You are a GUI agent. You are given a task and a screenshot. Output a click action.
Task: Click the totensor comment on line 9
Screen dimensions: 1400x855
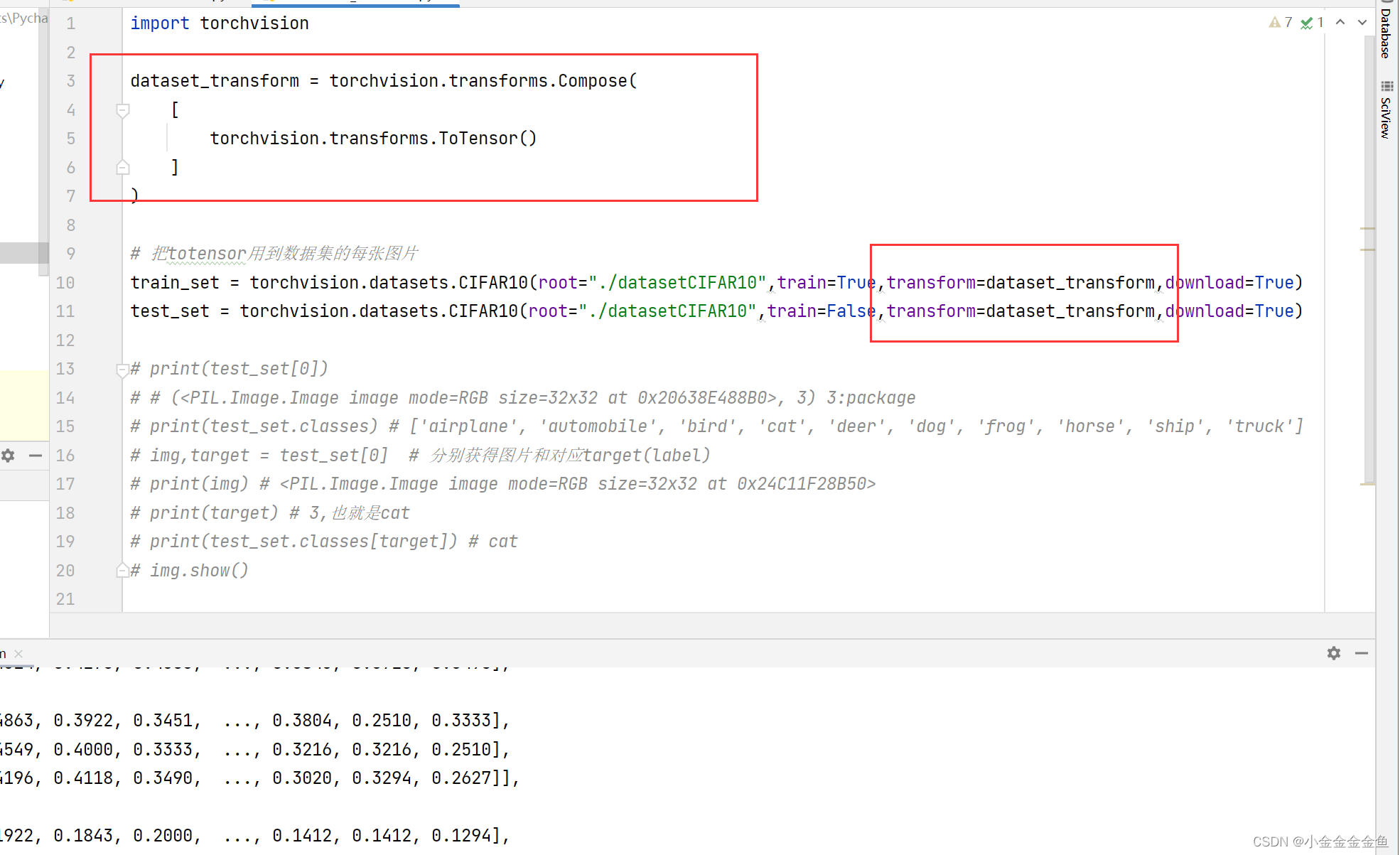pos(274,254)
